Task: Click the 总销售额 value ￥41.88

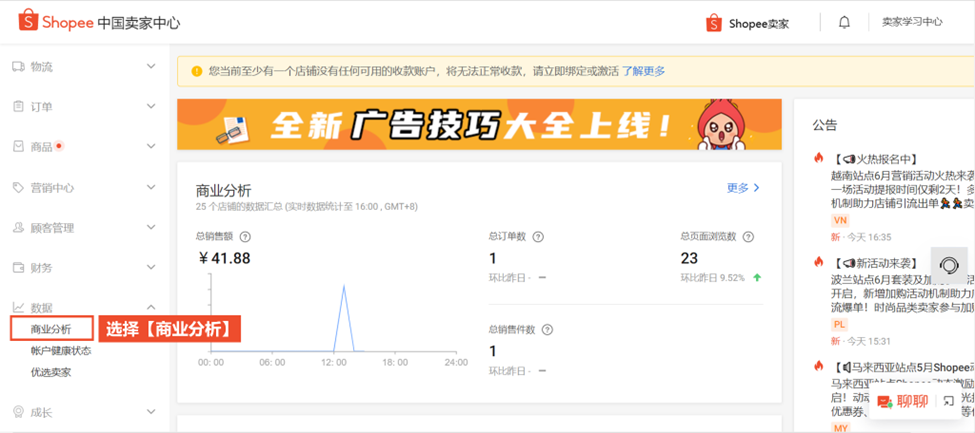Action: pos(224,258)
